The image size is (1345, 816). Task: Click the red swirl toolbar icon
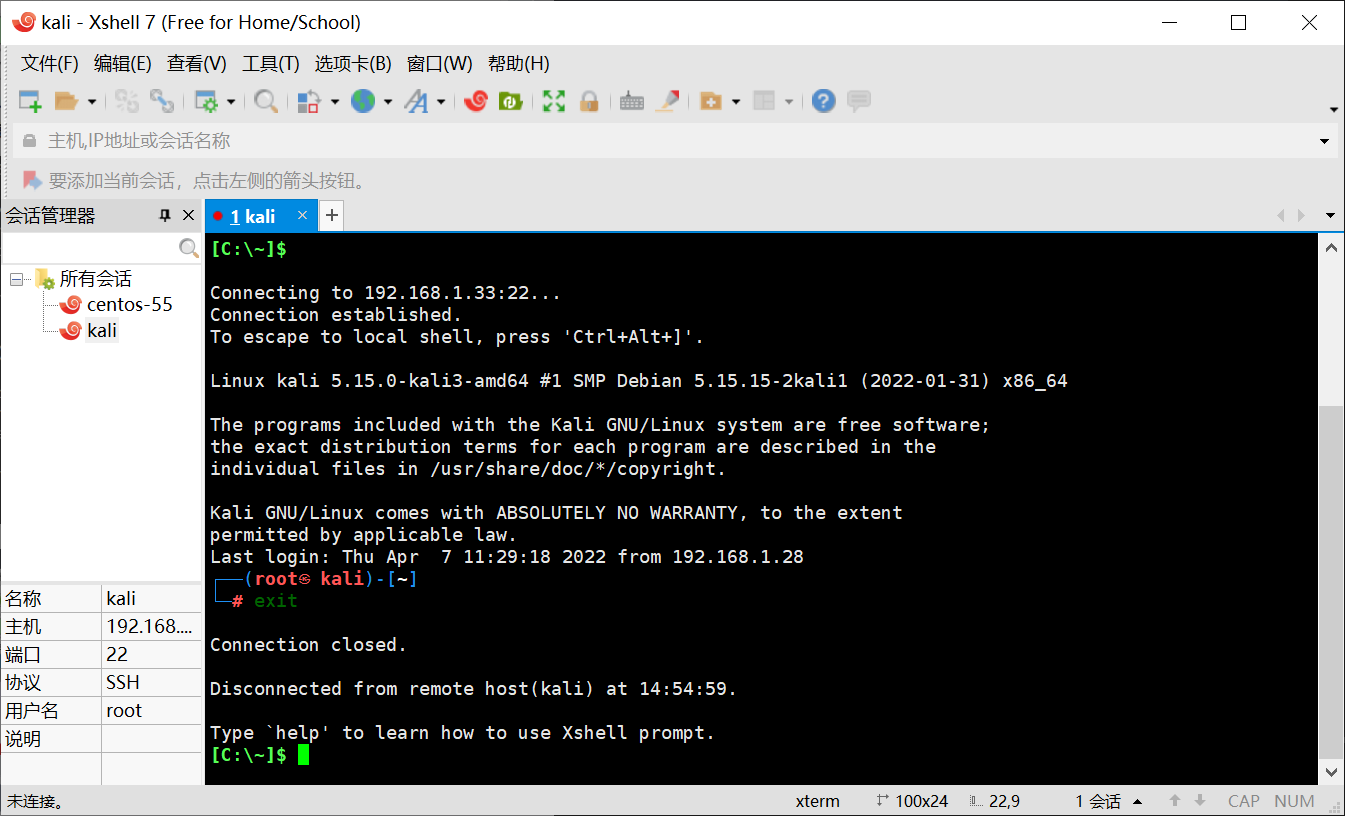476,101
